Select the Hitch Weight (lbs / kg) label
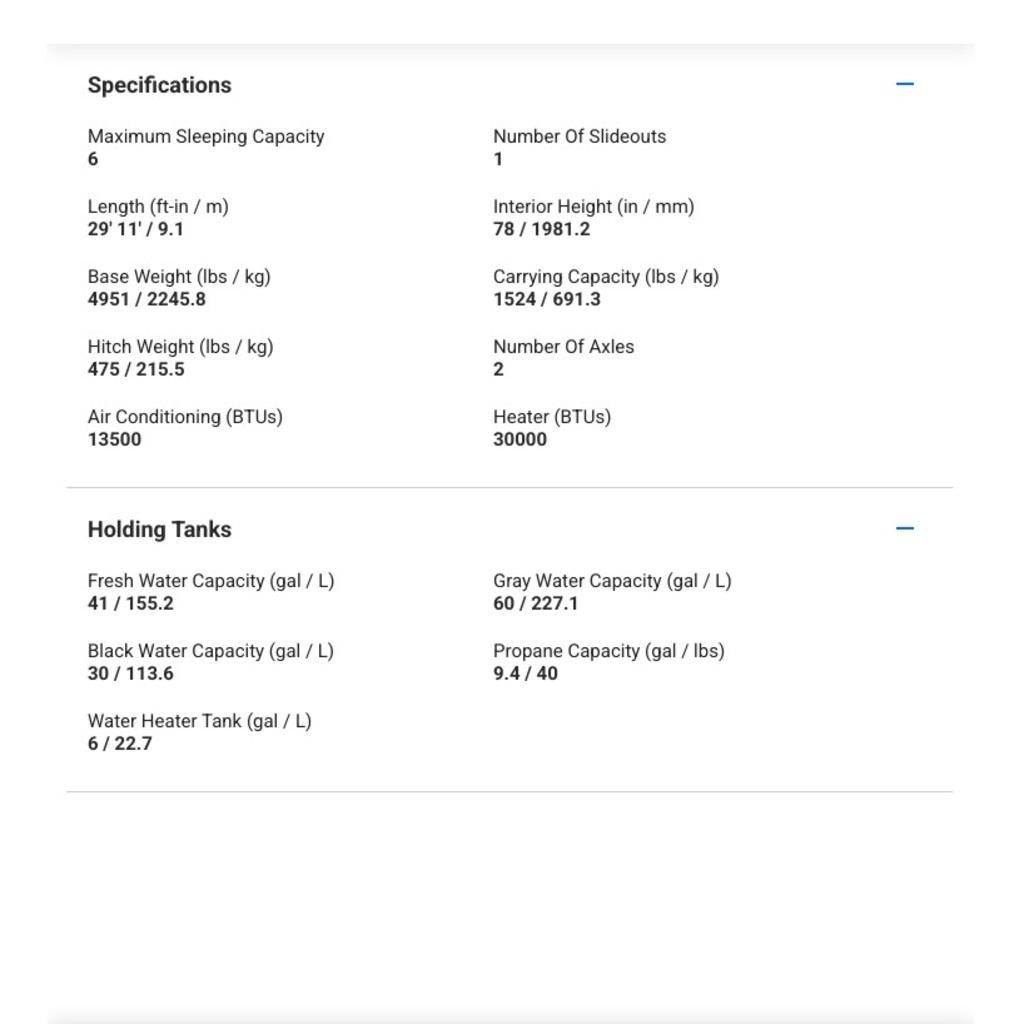The width and height of the screenshot is (1019, 1024). pyautogui.click(x=180, y=347)
